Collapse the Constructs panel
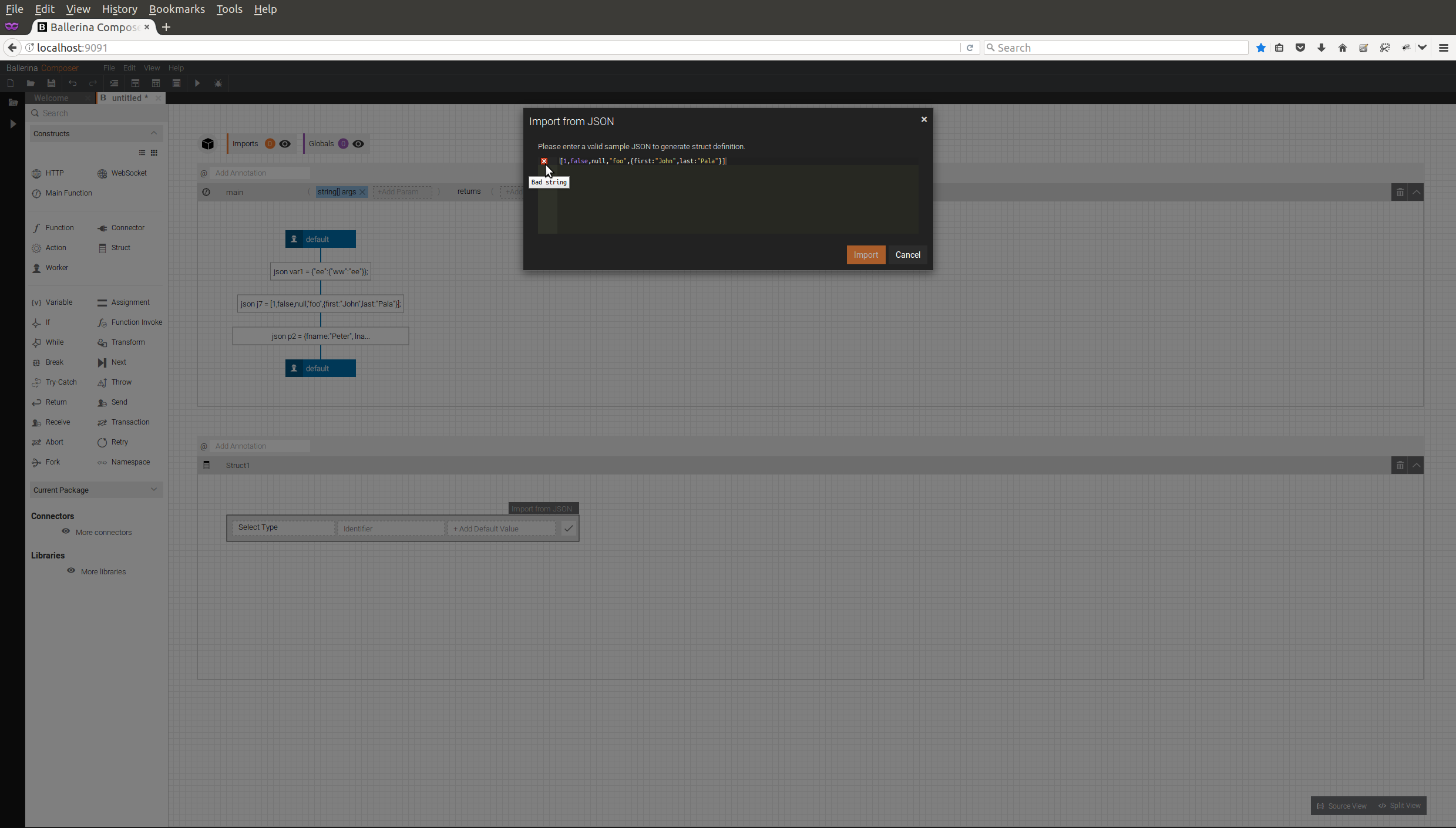This screenshot has width=1456, height=828. point(154,133)
